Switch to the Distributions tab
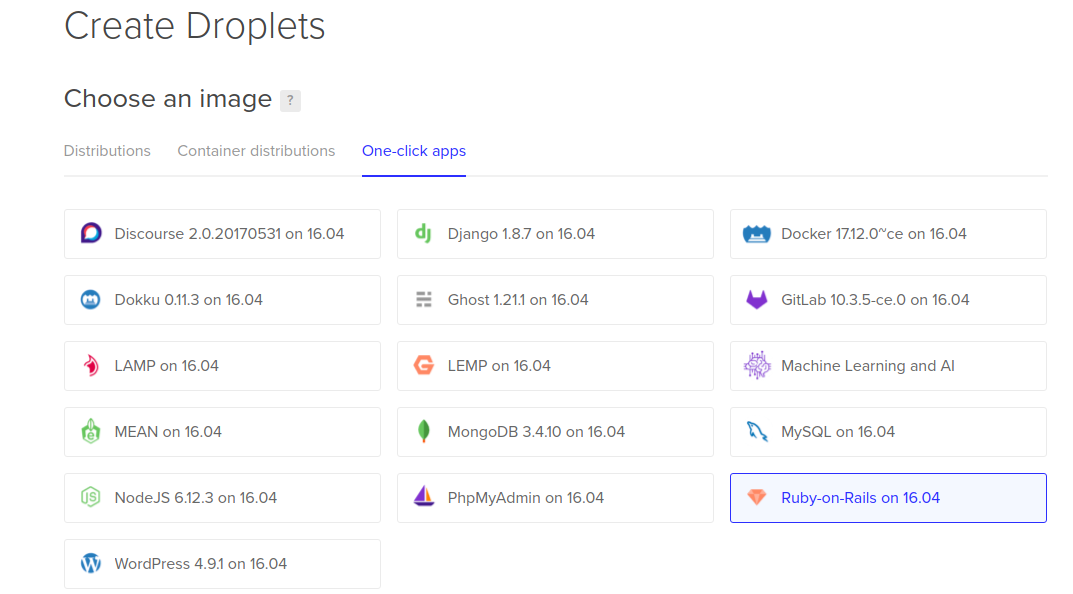Image resolution: width=1073 pixels, height=594 pixels. pyautogui.click(x=107, y=151)
